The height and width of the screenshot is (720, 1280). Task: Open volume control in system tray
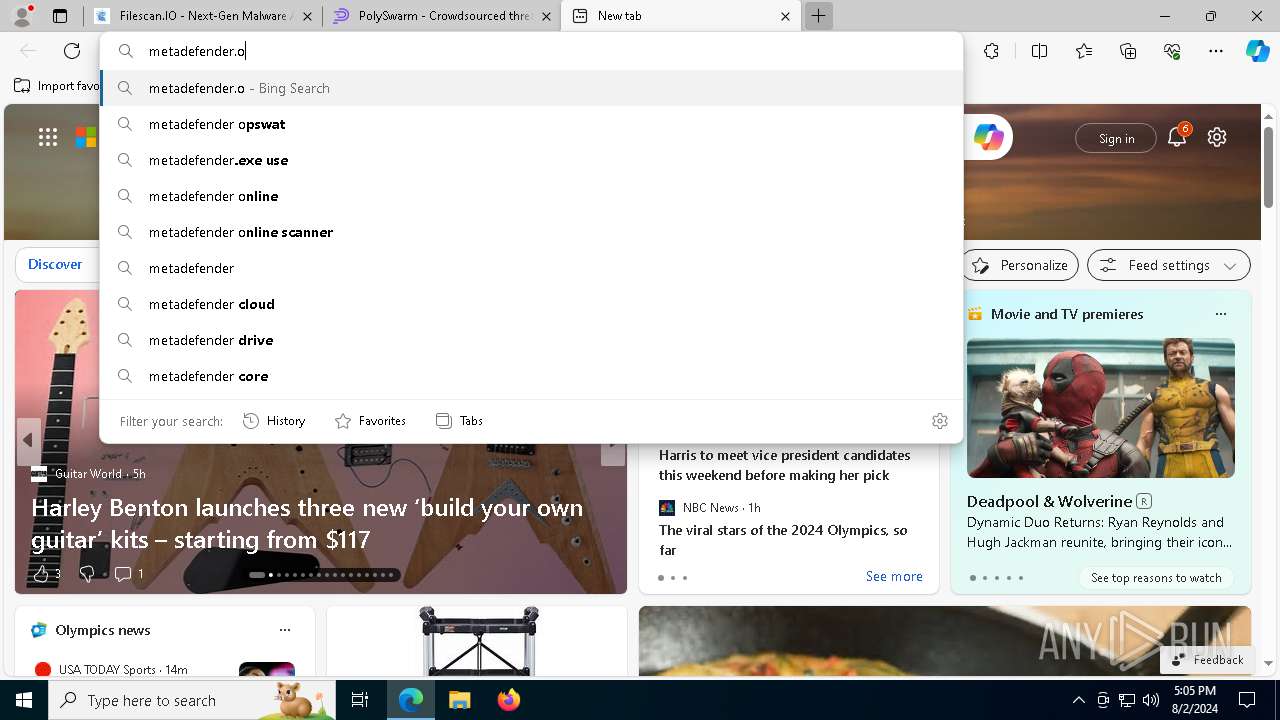[1151, 700]
